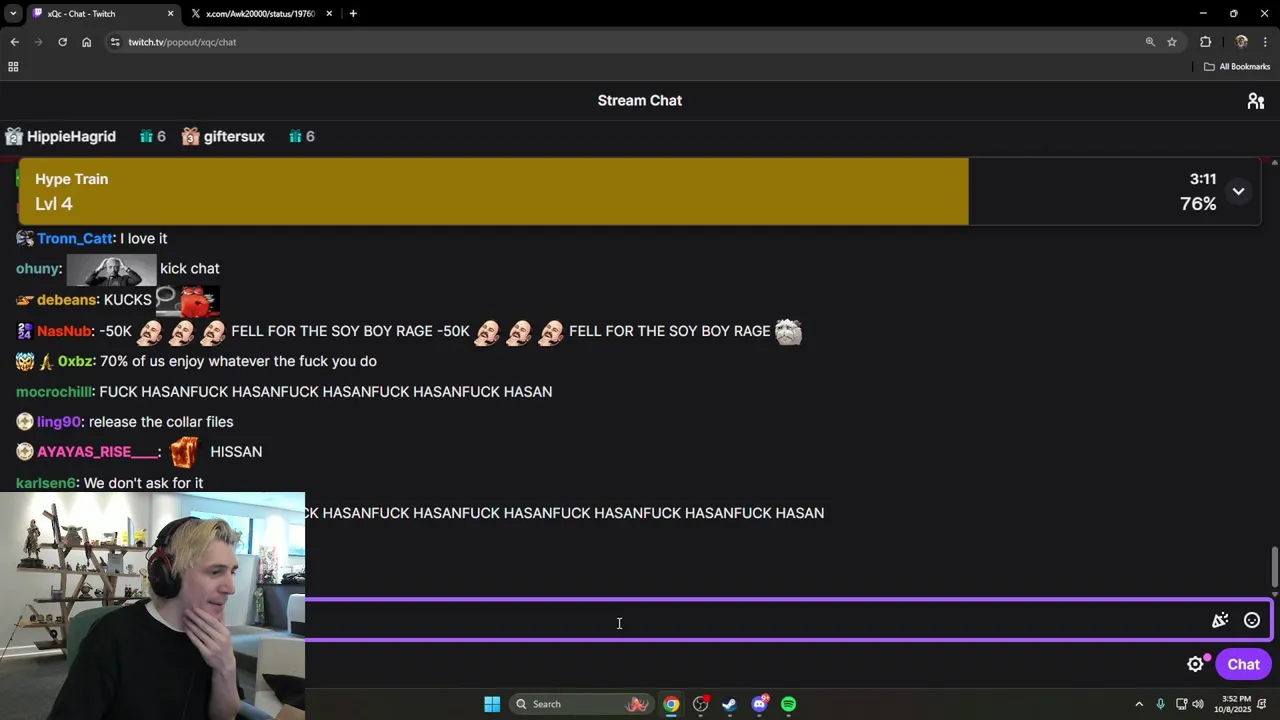Screen dimensions: 1280x720
Task: Open 0xbz username in chat
Action: click(x=76, y=361)
